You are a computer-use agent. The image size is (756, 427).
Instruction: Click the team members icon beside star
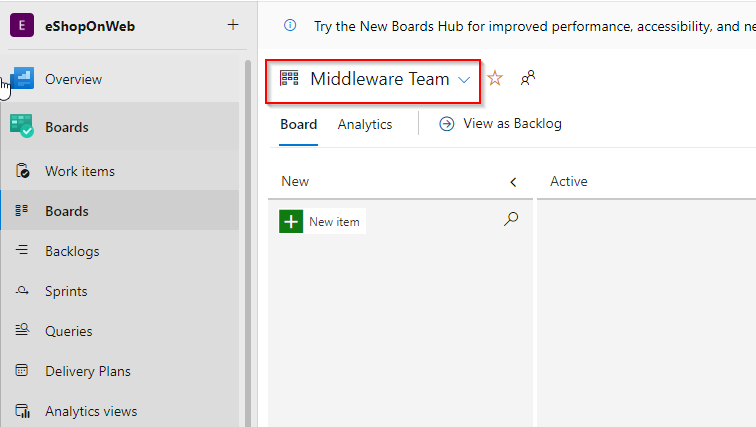click(x=528, y=78)
